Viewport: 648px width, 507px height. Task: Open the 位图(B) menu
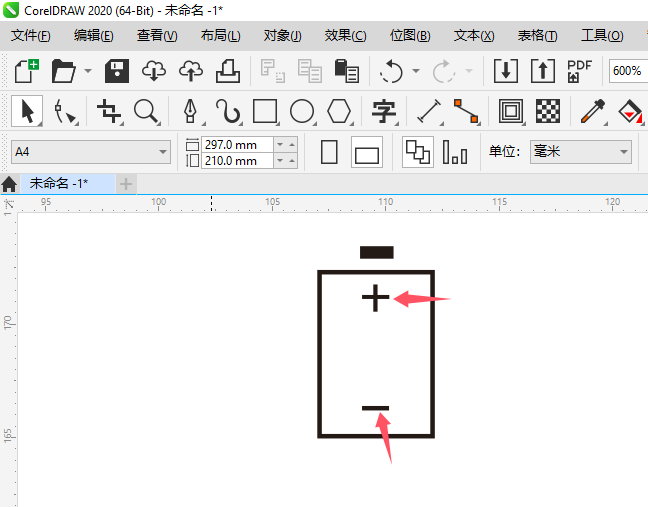point(410,36)
